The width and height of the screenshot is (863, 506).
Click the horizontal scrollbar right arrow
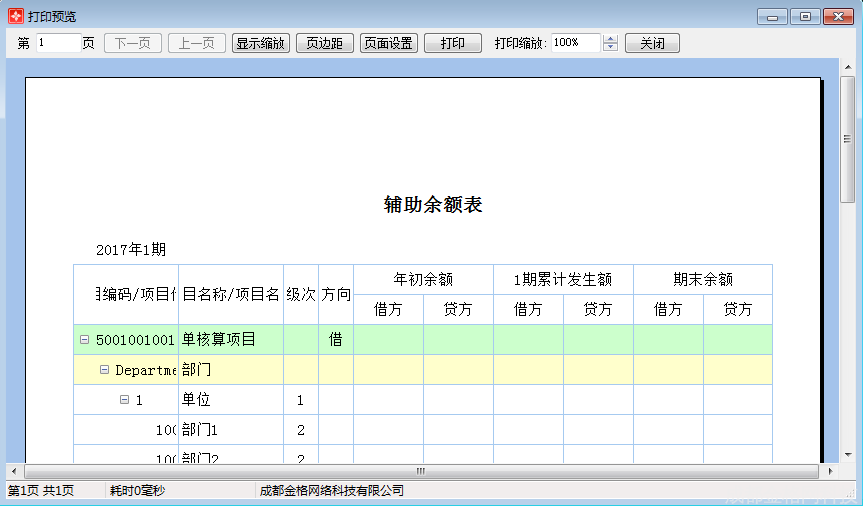pos(829,471)
